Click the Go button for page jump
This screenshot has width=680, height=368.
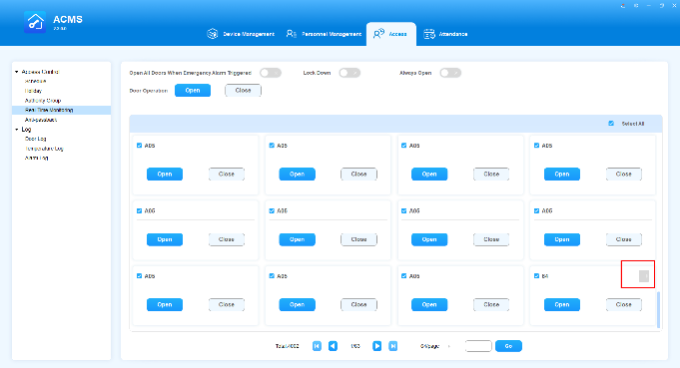coord(508,346)
